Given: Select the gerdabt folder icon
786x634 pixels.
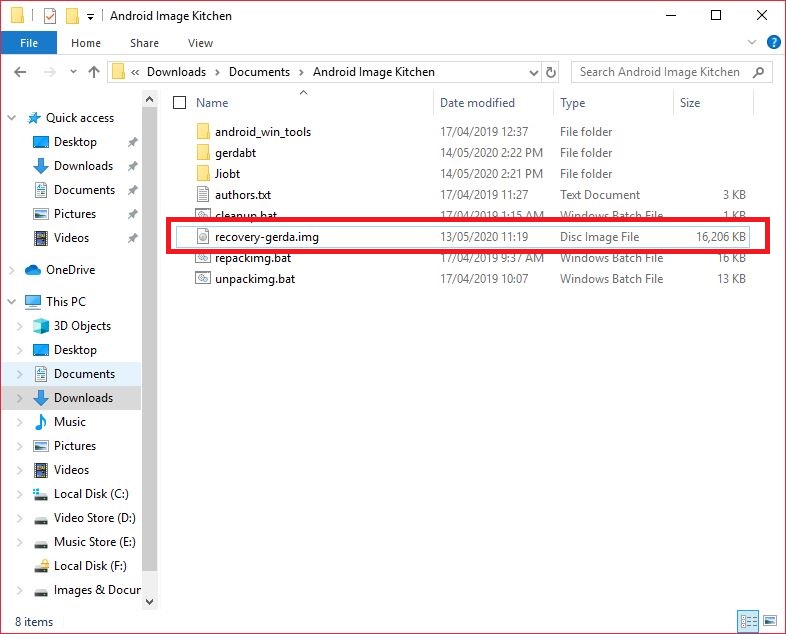Looking at the screenshot, I should pyautogui.click(x=203, y=152).
